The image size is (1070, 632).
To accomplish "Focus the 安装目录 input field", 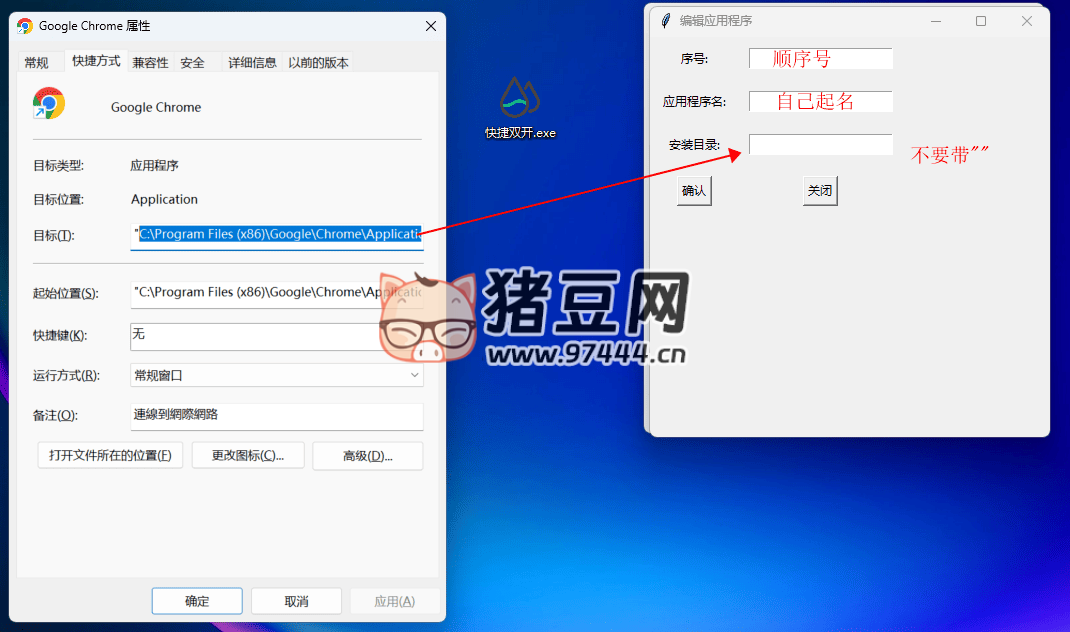I will coord(820,145).
